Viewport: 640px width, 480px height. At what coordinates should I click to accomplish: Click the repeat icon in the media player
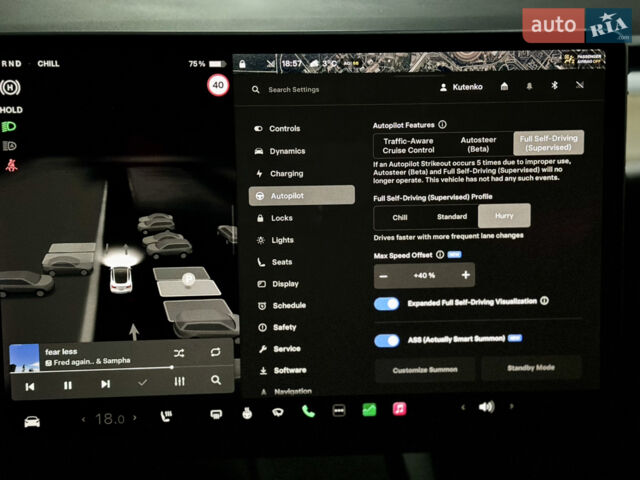[216, 352]
